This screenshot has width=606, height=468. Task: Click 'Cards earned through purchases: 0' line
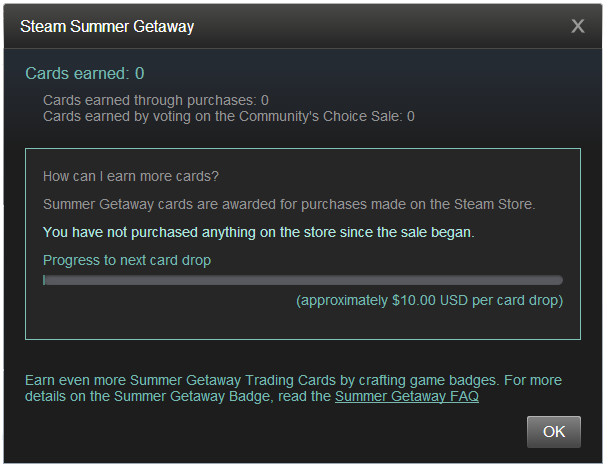pyautogui.click(x=156, y=100)
